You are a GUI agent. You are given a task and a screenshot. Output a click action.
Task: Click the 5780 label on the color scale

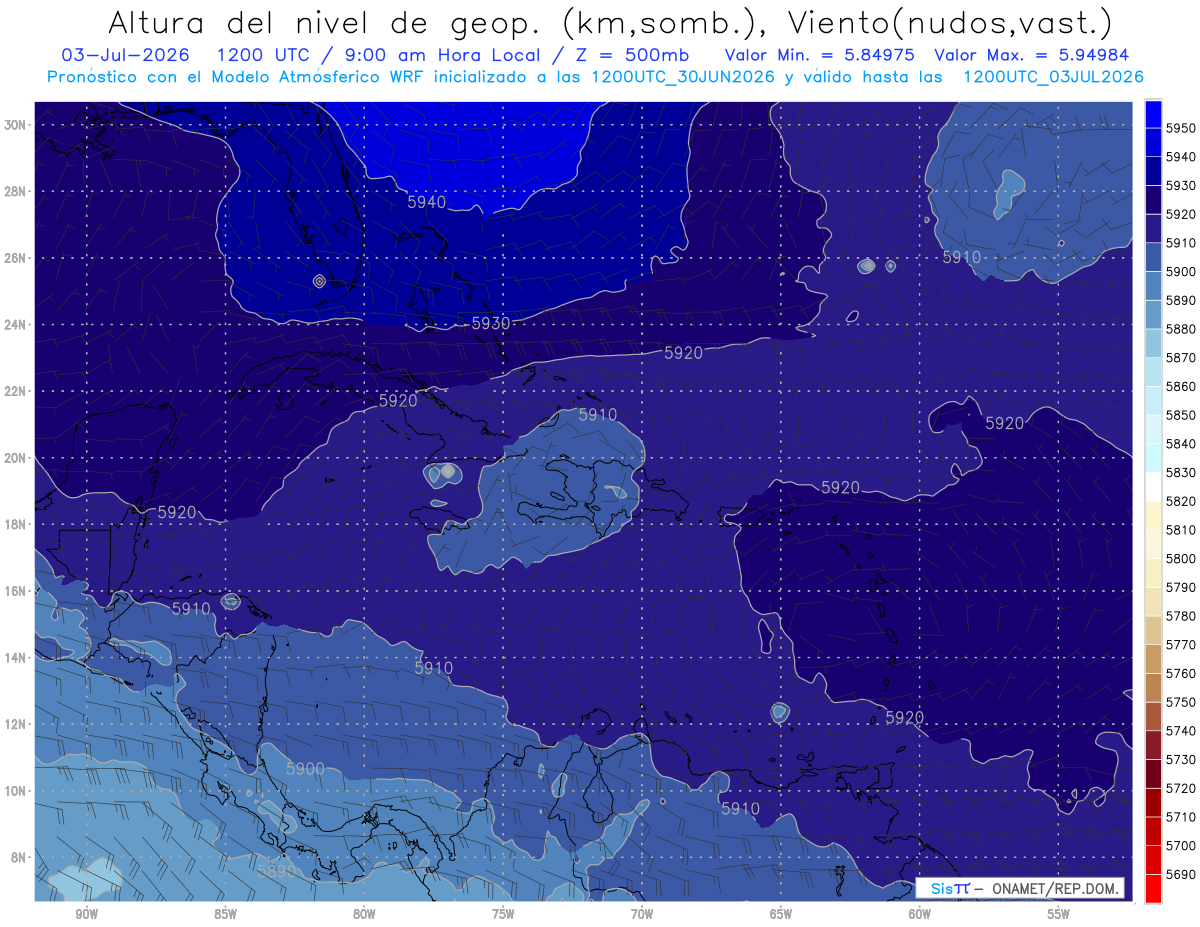click(1180, 616)
